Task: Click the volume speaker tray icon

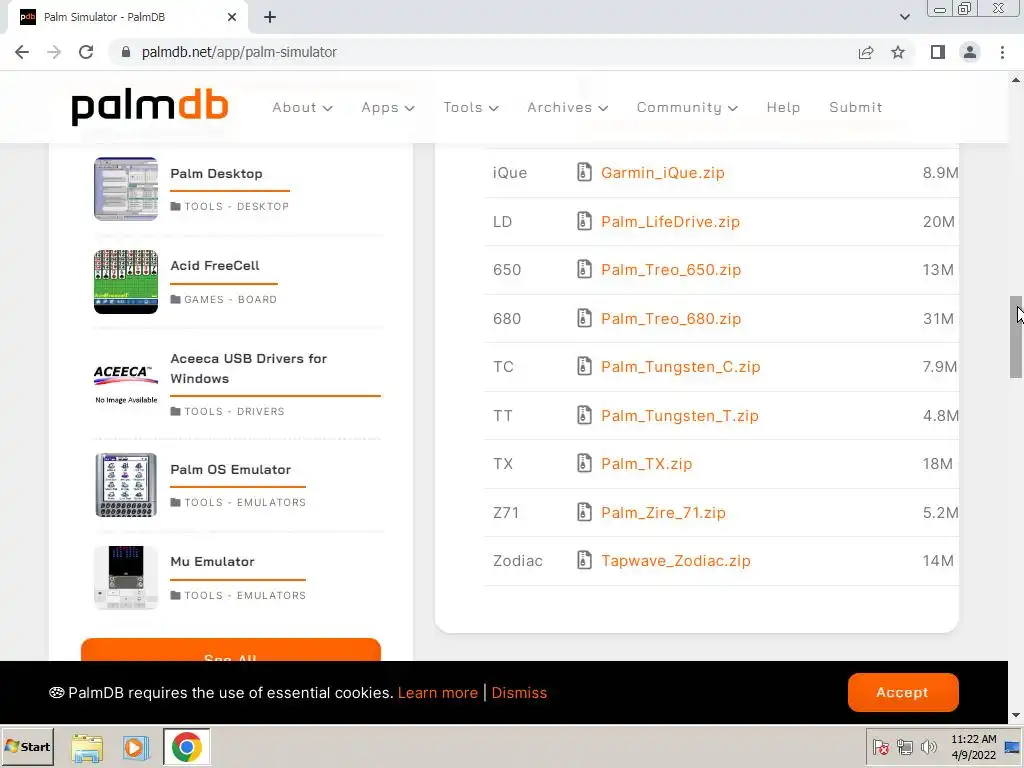Action: [928, 747]
